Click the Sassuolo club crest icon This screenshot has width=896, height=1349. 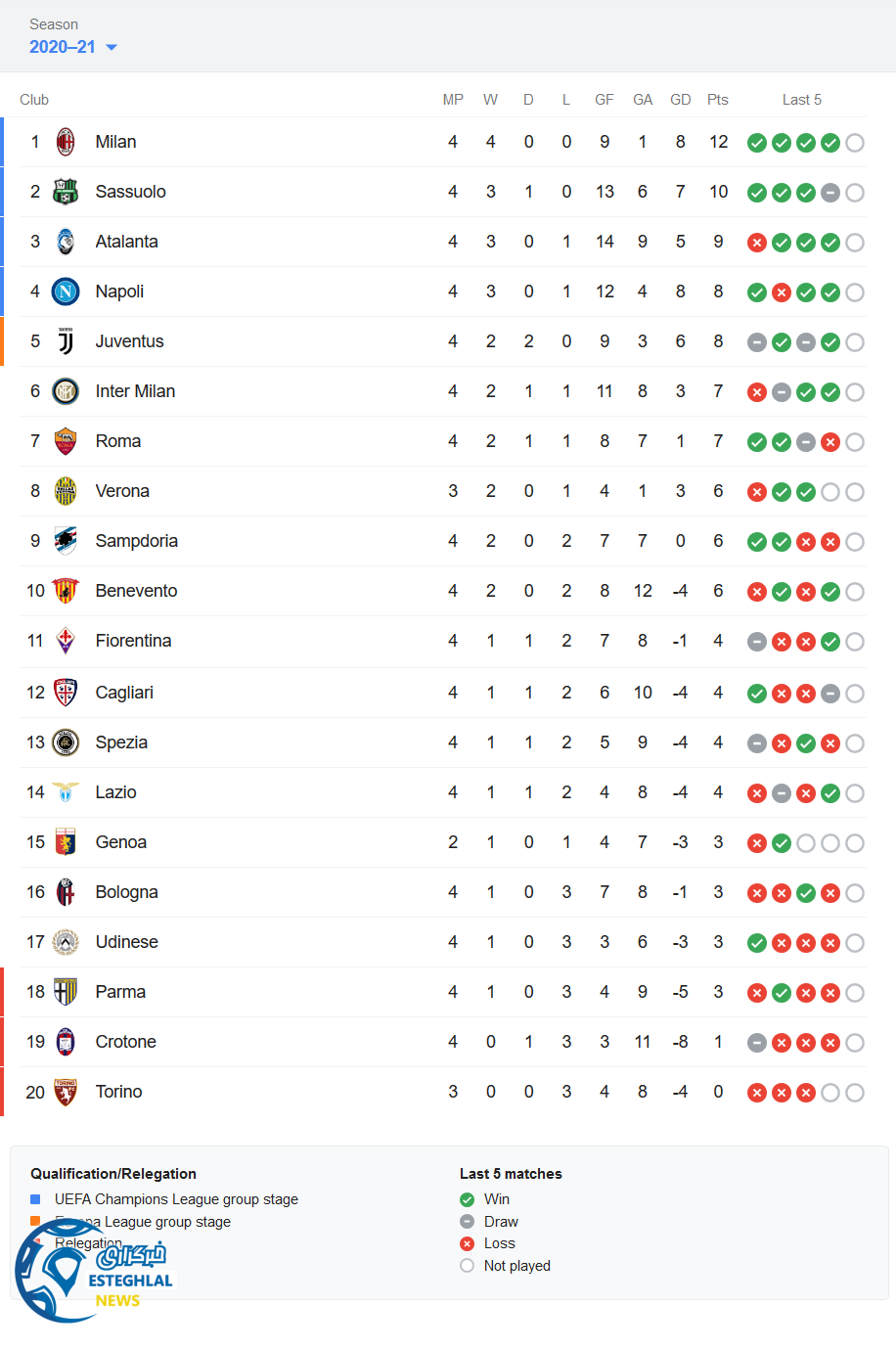[66, 192]
